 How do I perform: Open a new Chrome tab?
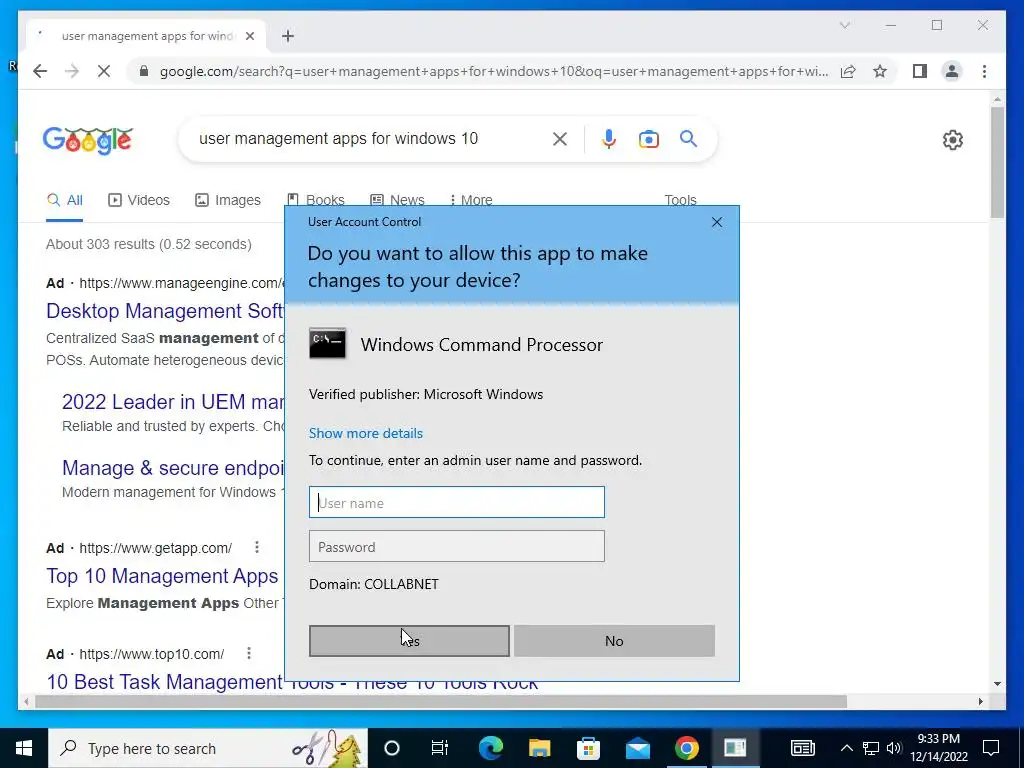(x=288, y=36)
